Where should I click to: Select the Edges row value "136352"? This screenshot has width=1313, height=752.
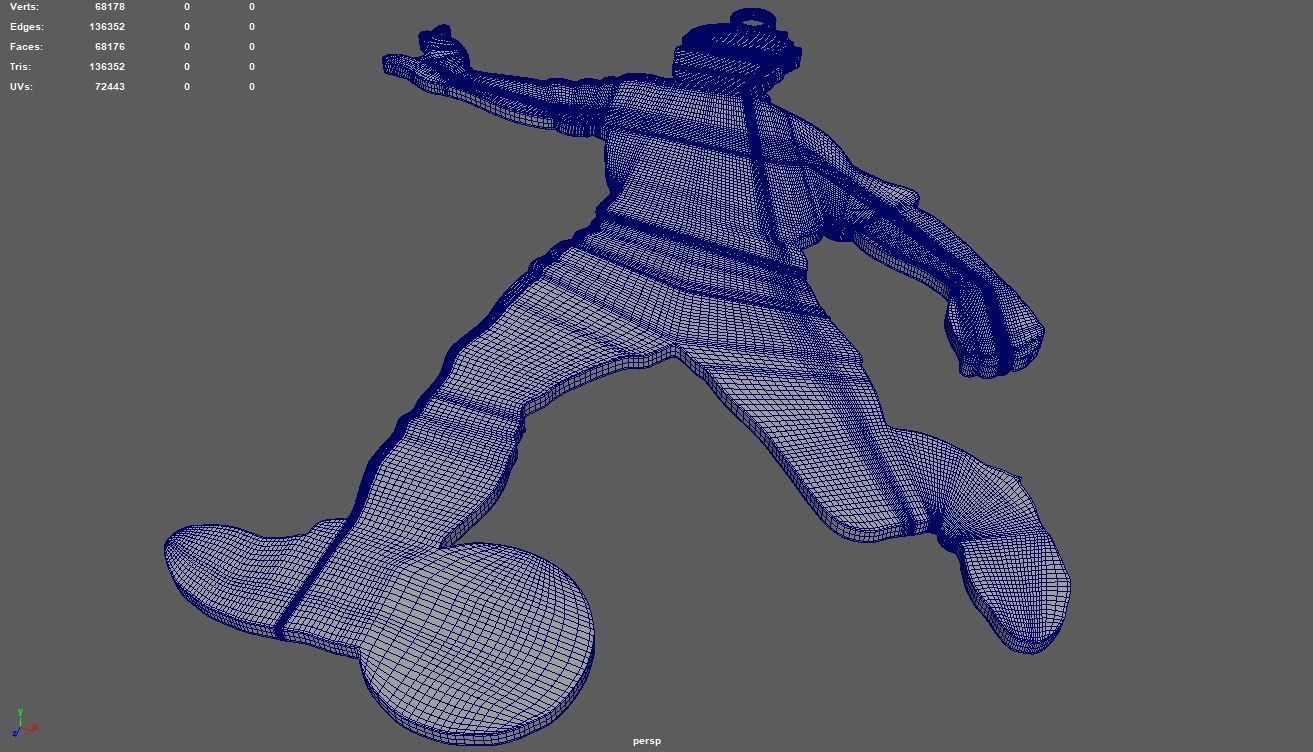(x=107, y=26)
